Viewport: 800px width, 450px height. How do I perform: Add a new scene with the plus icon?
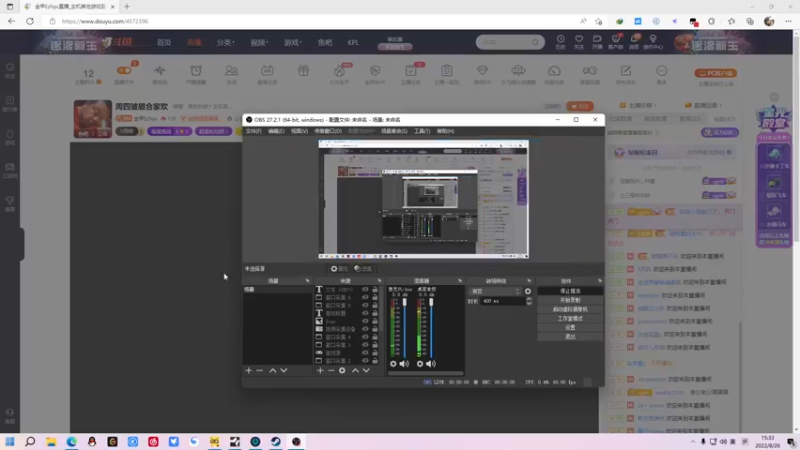point(248,370)
